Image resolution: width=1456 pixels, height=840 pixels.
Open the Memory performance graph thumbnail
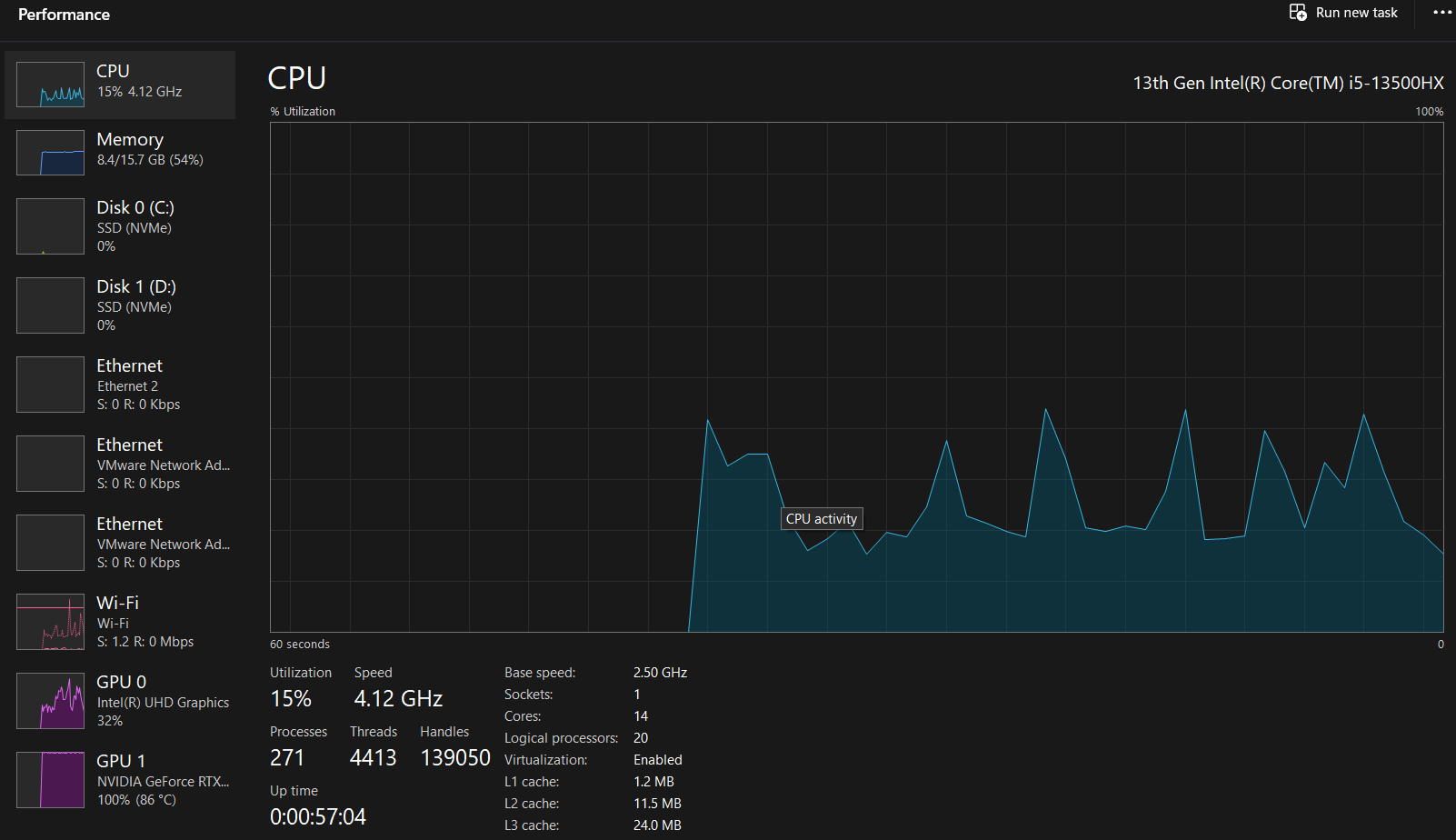tap(50, 153)
